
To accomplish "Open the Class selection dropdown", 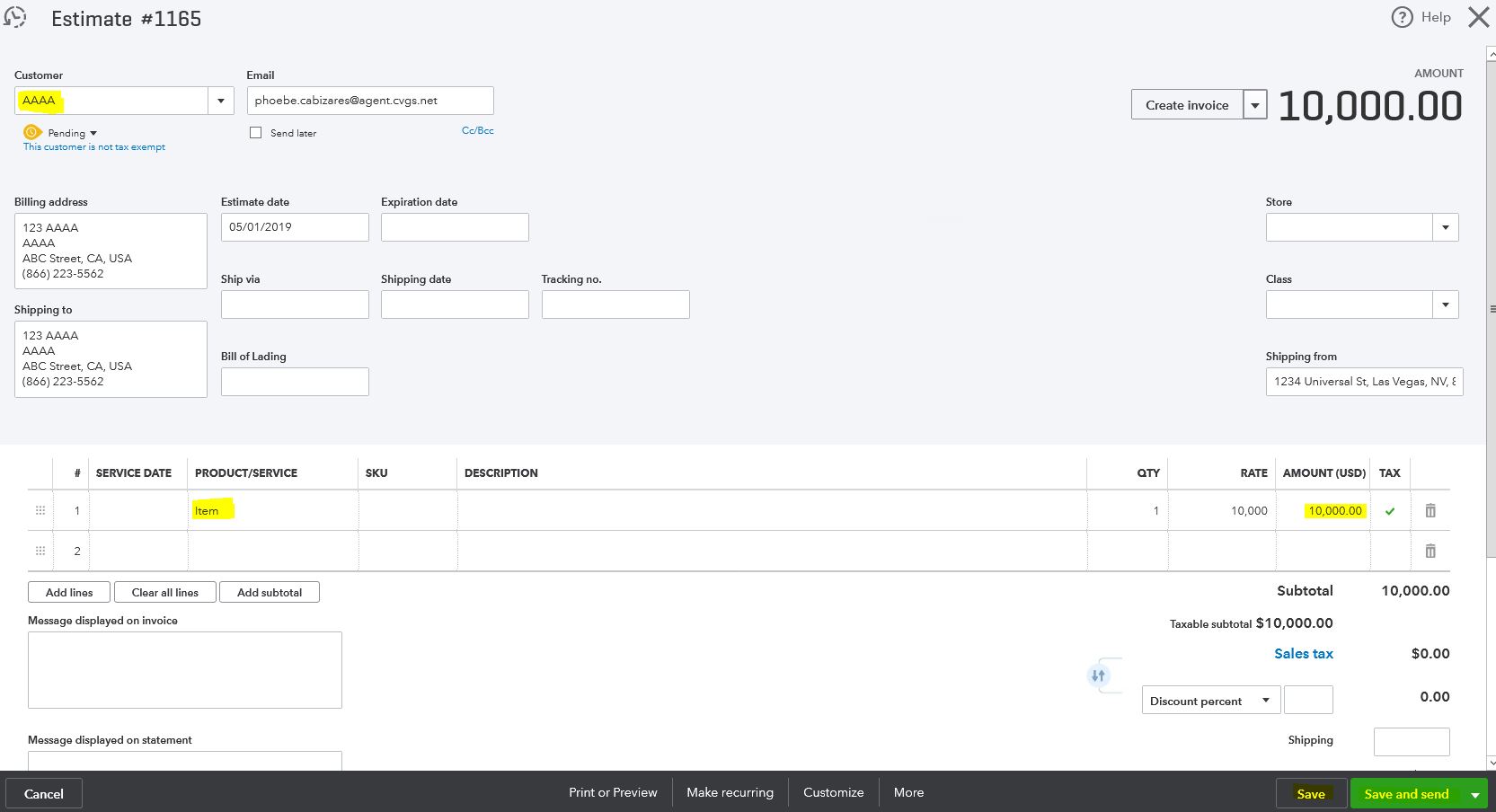I will coord(1445,304).
